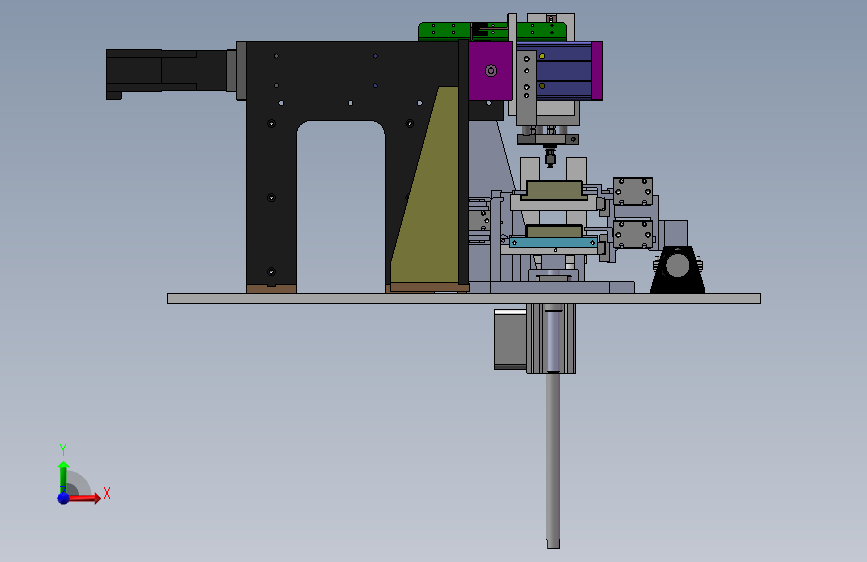Select the long vertical shaft below the plate
The height and width of the screenshot is (562, 867).
[x=553, y=459]
